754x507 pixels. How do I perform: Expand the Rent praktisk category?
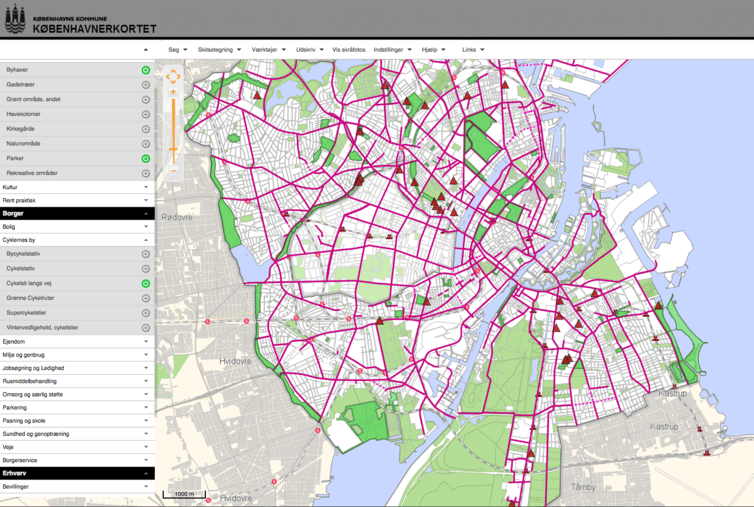pyautogui.click(x=77, y=200)
